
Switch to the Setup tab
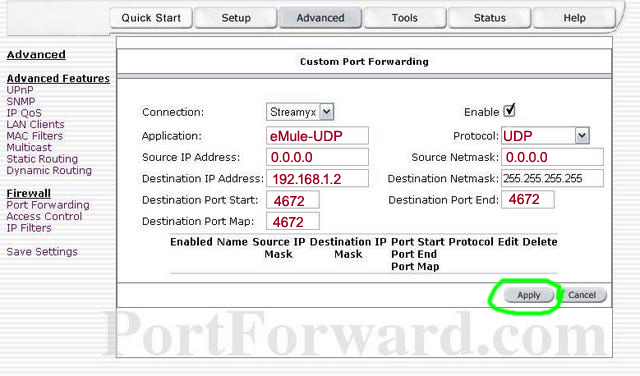(x=236, y=18)
